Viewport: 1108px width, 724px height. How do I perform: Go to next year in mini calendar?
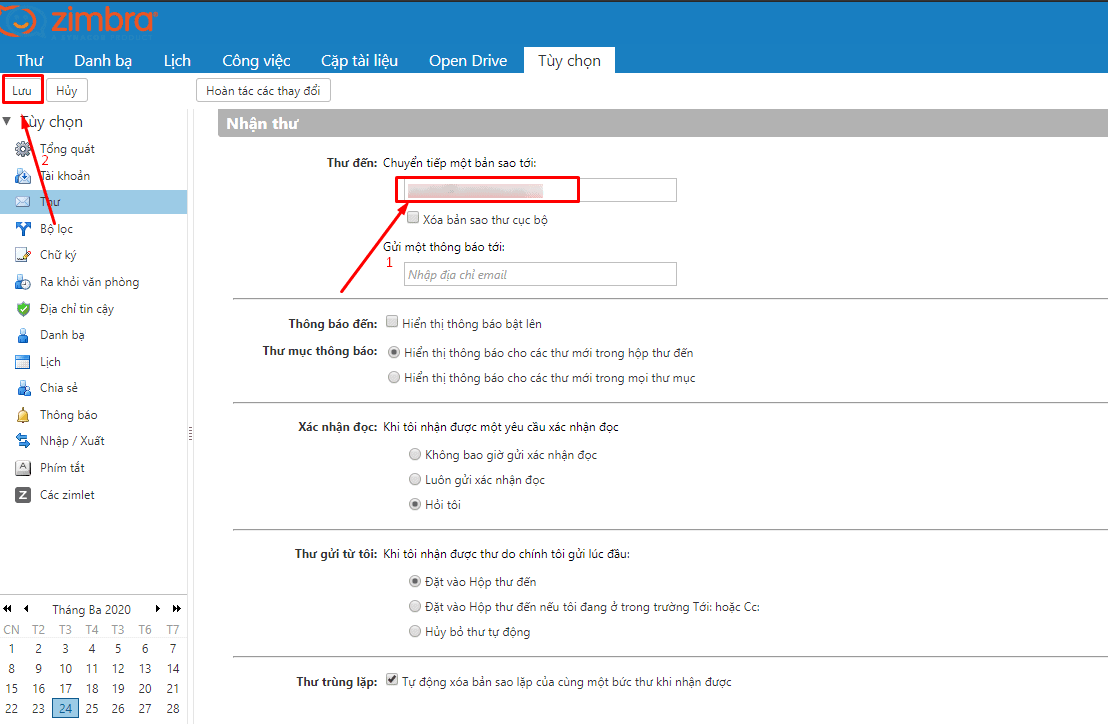(177, 609)
